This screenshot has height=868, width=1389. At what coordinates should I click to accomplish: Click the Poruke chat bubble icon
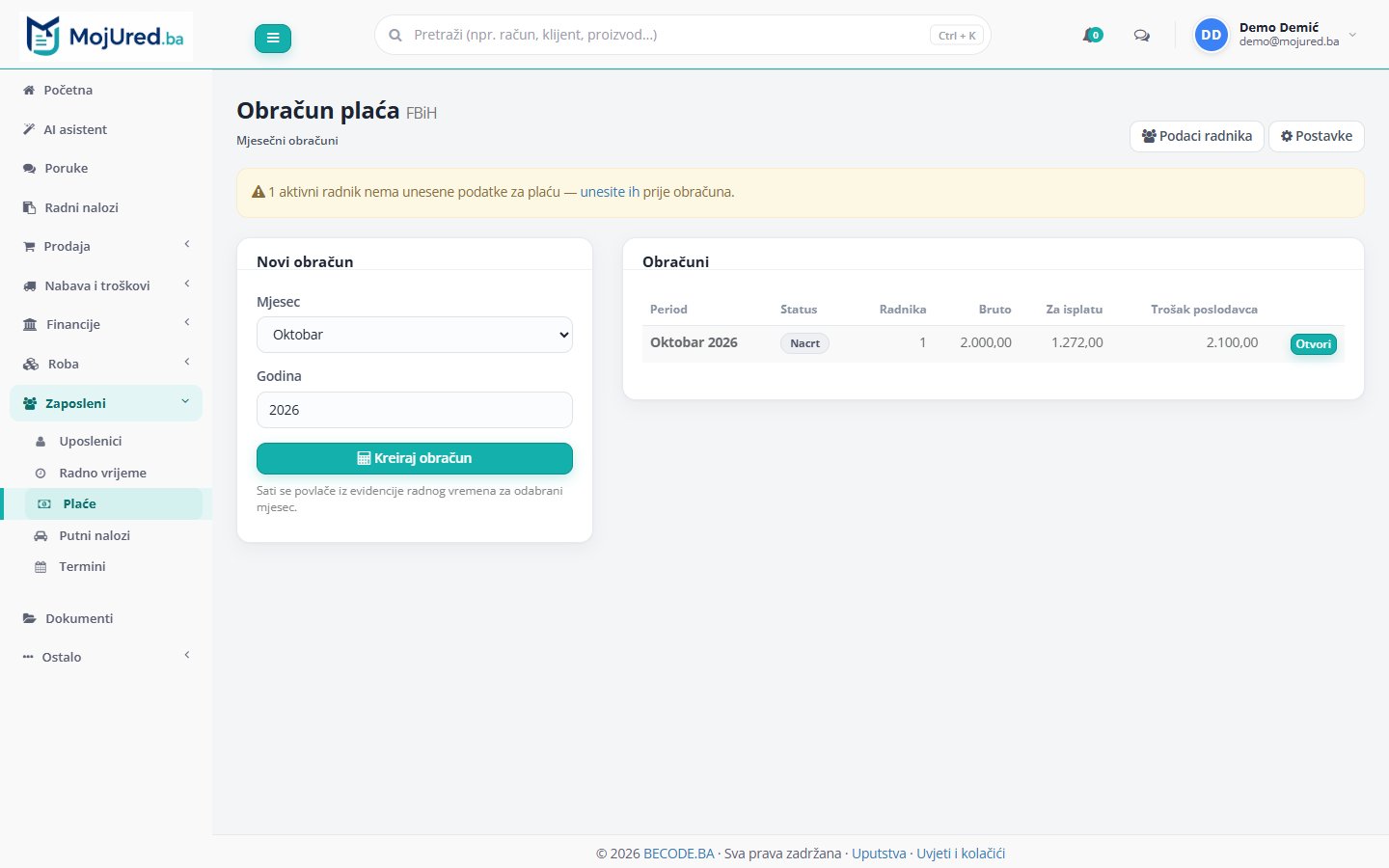coord(29,168)
